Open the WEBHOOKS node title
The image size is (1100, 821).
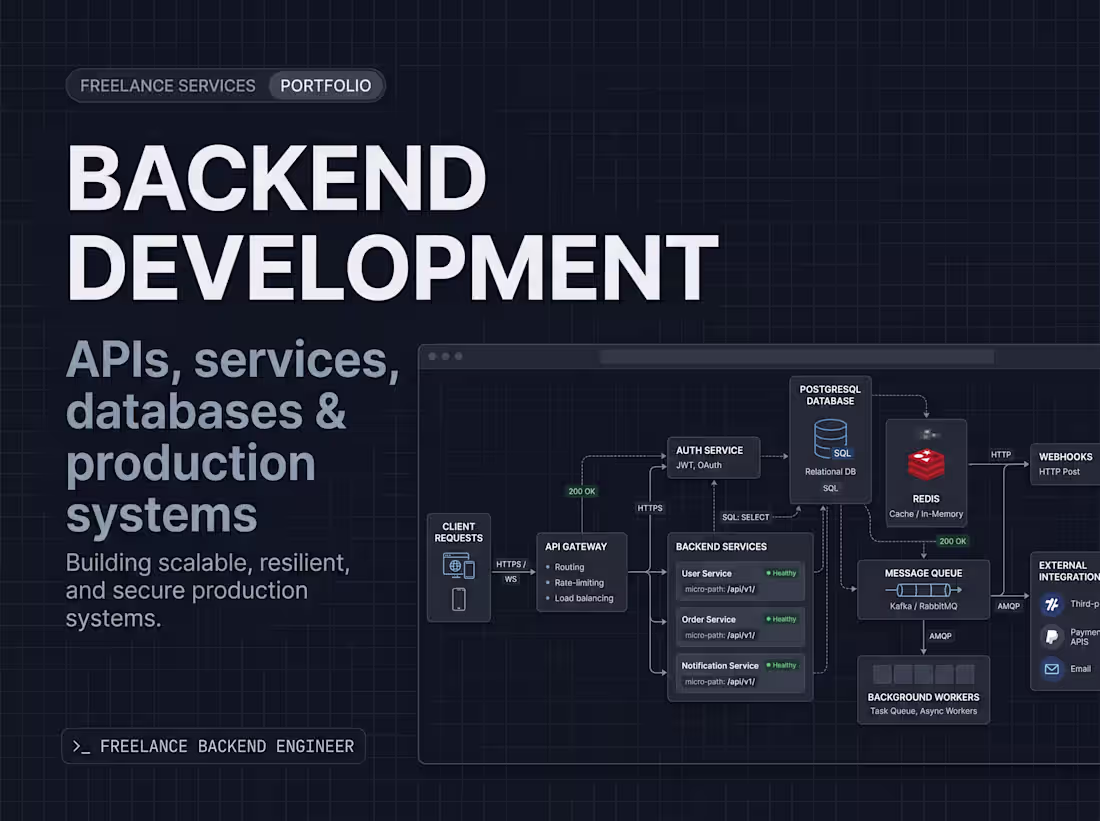(1066, 457)
